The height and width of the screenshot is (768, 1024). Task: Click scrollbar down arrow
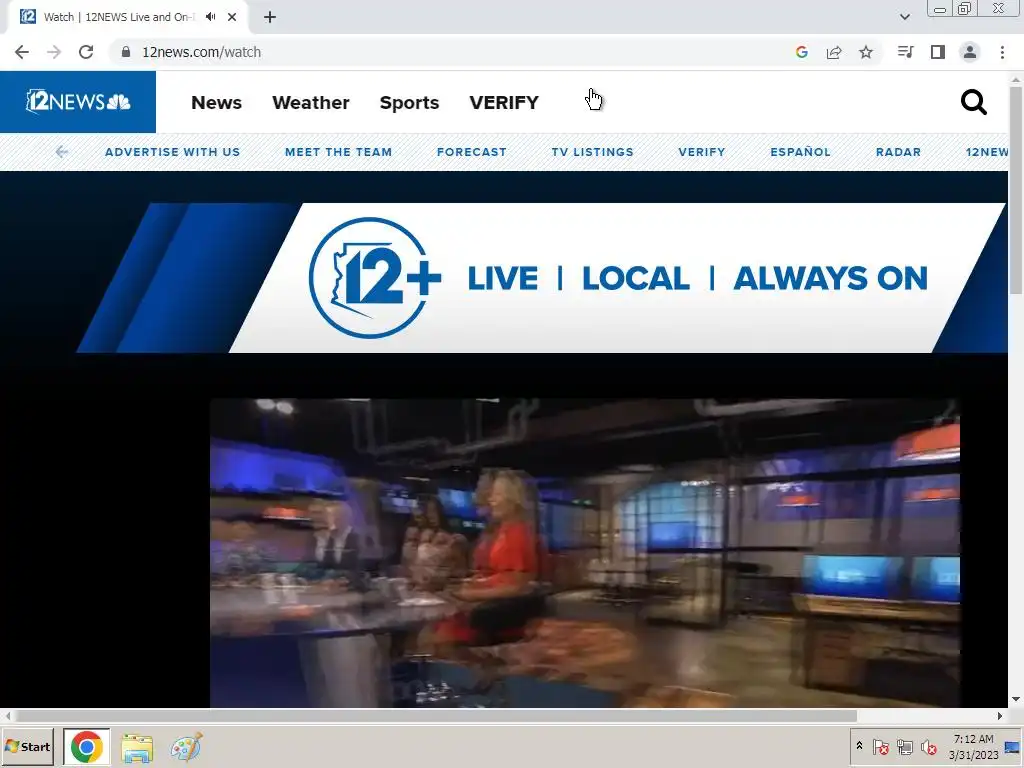[x=1016, y=699]
